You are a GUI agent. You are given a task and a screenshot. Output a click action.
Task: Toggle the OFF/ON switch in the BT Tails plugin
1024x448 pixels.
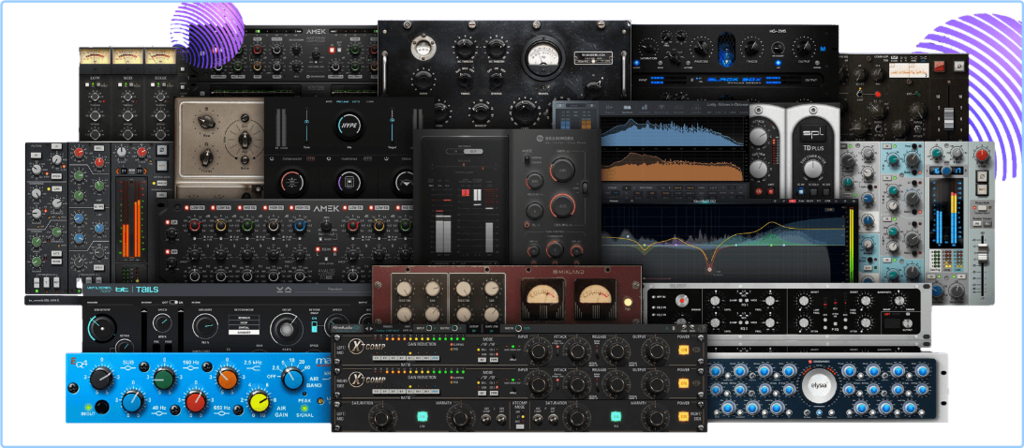[174, 302]
